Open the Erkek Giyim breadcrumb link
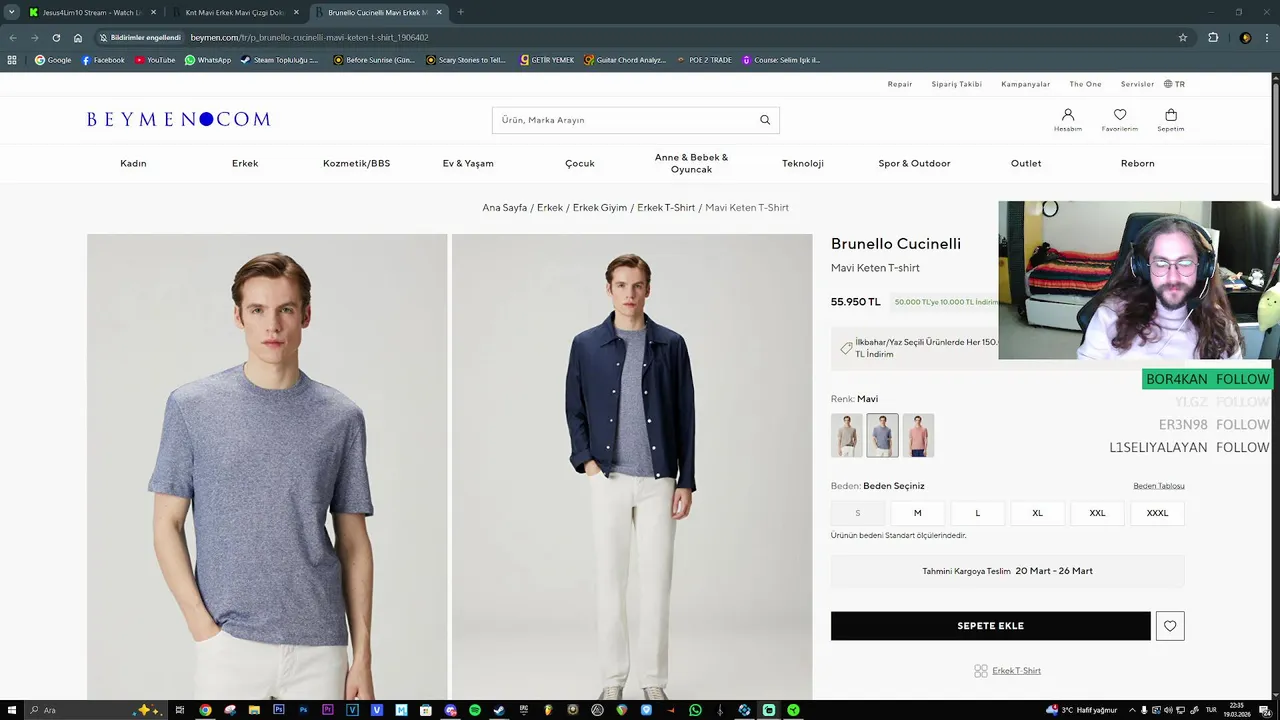This screenshot has width=1280, height=720. (600, 208)
